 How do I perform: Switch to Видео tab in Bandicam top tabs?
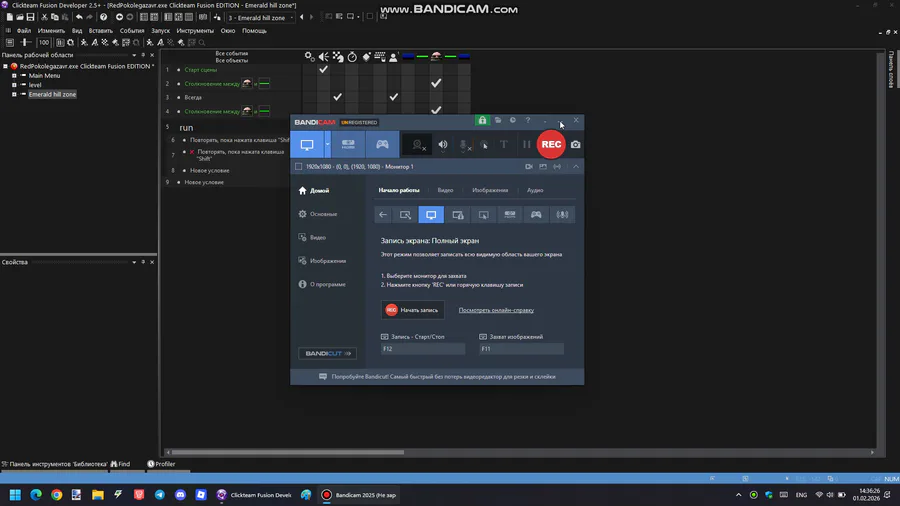coord(445,190)
